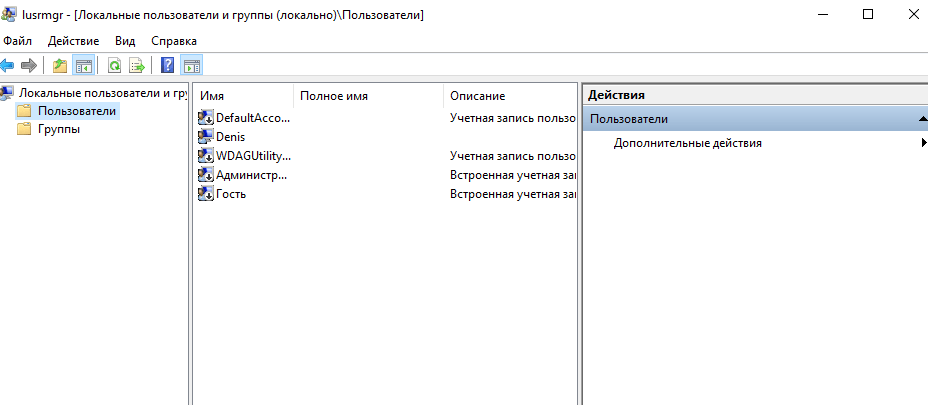This screenshot has height=405, width=928.
Task: Select the Пользователи folder in tree
Action: pyautogui.click(x=76, y=111)
